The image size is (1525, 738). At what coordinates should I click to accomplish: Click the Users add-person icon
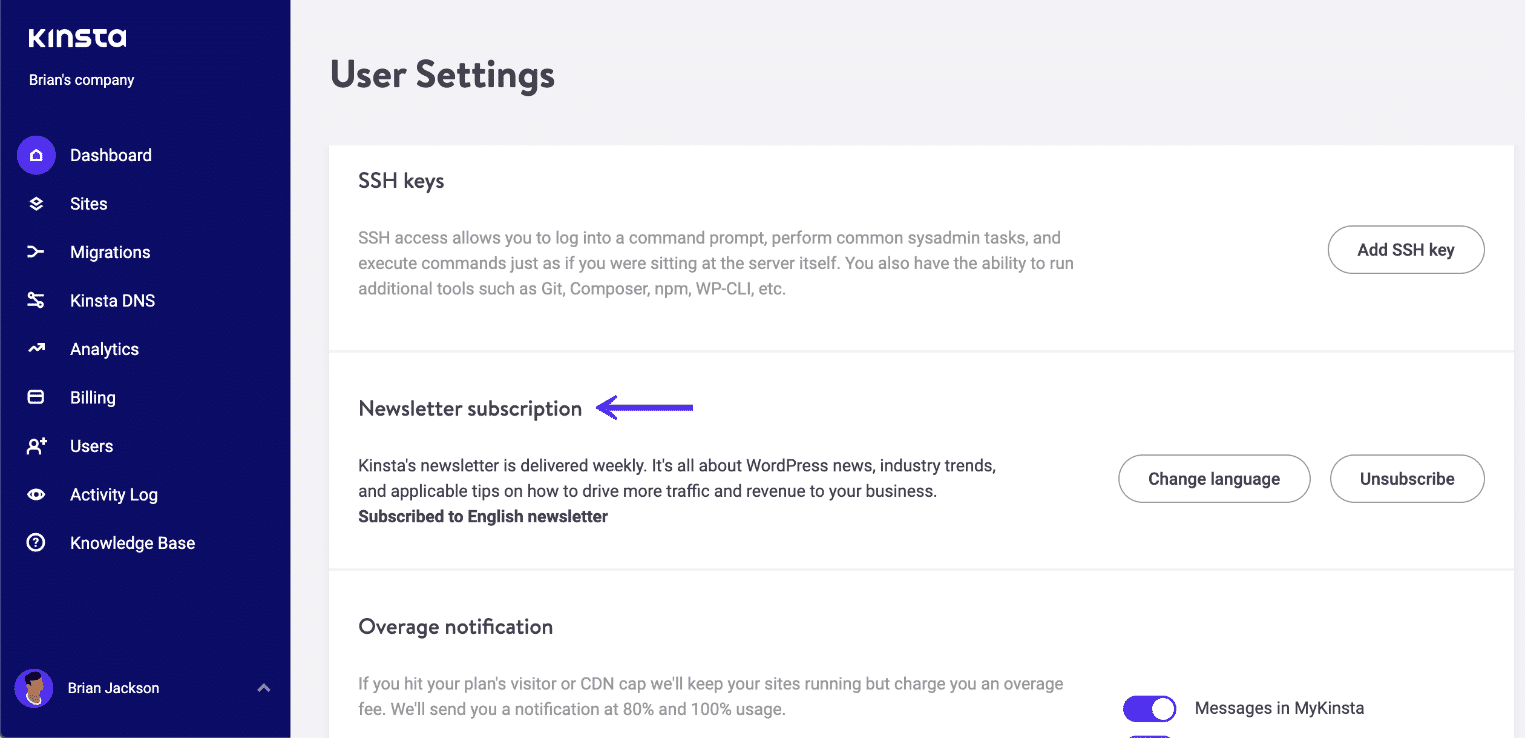coord(36,446)
